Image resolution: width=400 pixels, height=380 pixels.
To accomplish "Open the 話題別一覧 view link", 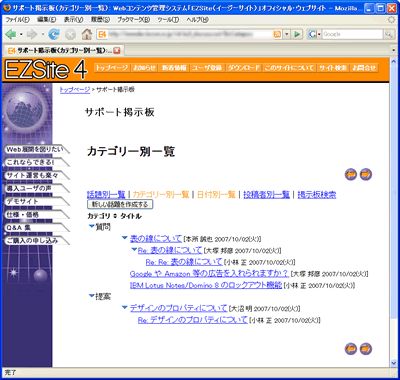I will point(106,195).
